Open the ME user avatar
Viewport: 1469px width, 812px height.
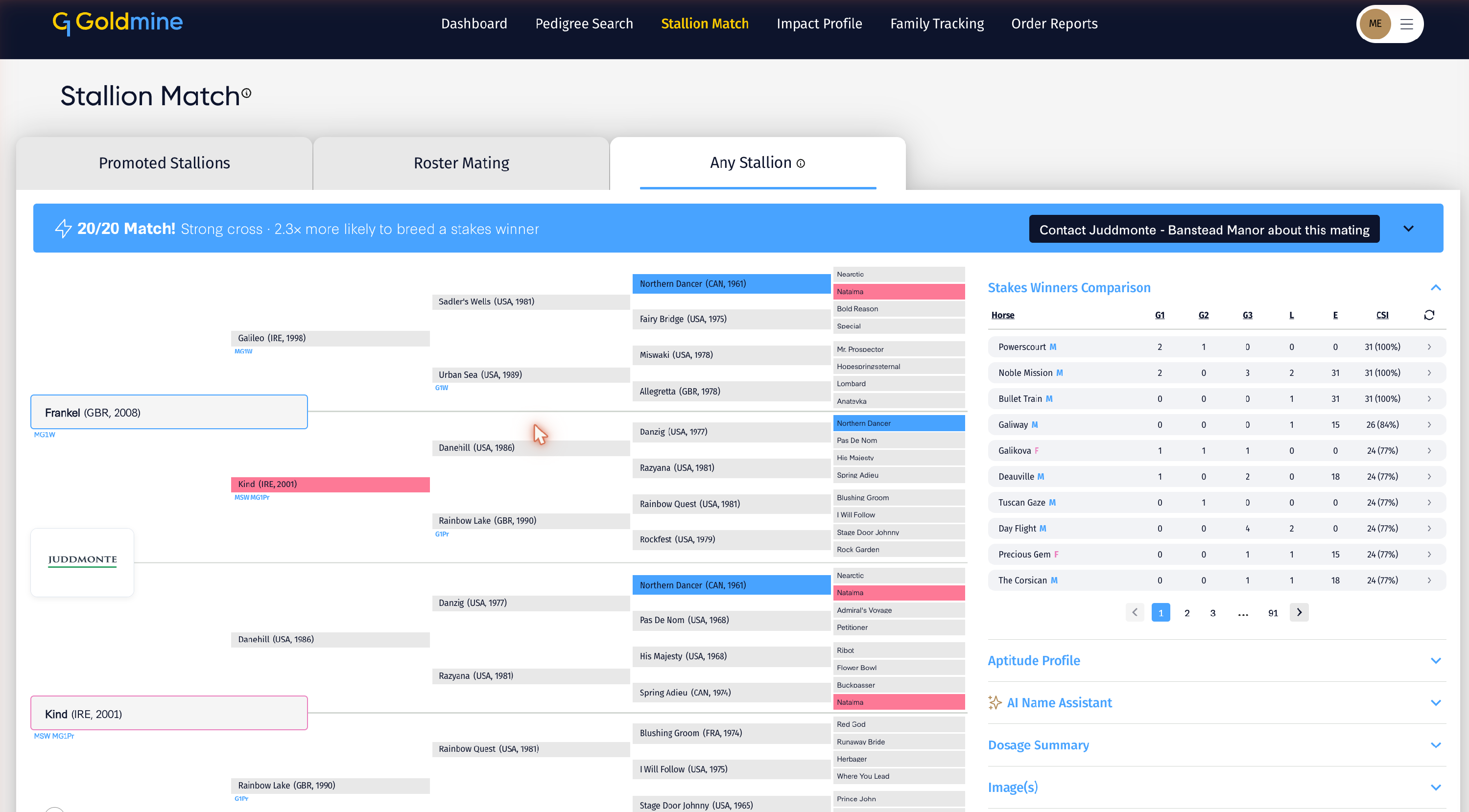pos(1375,23)
